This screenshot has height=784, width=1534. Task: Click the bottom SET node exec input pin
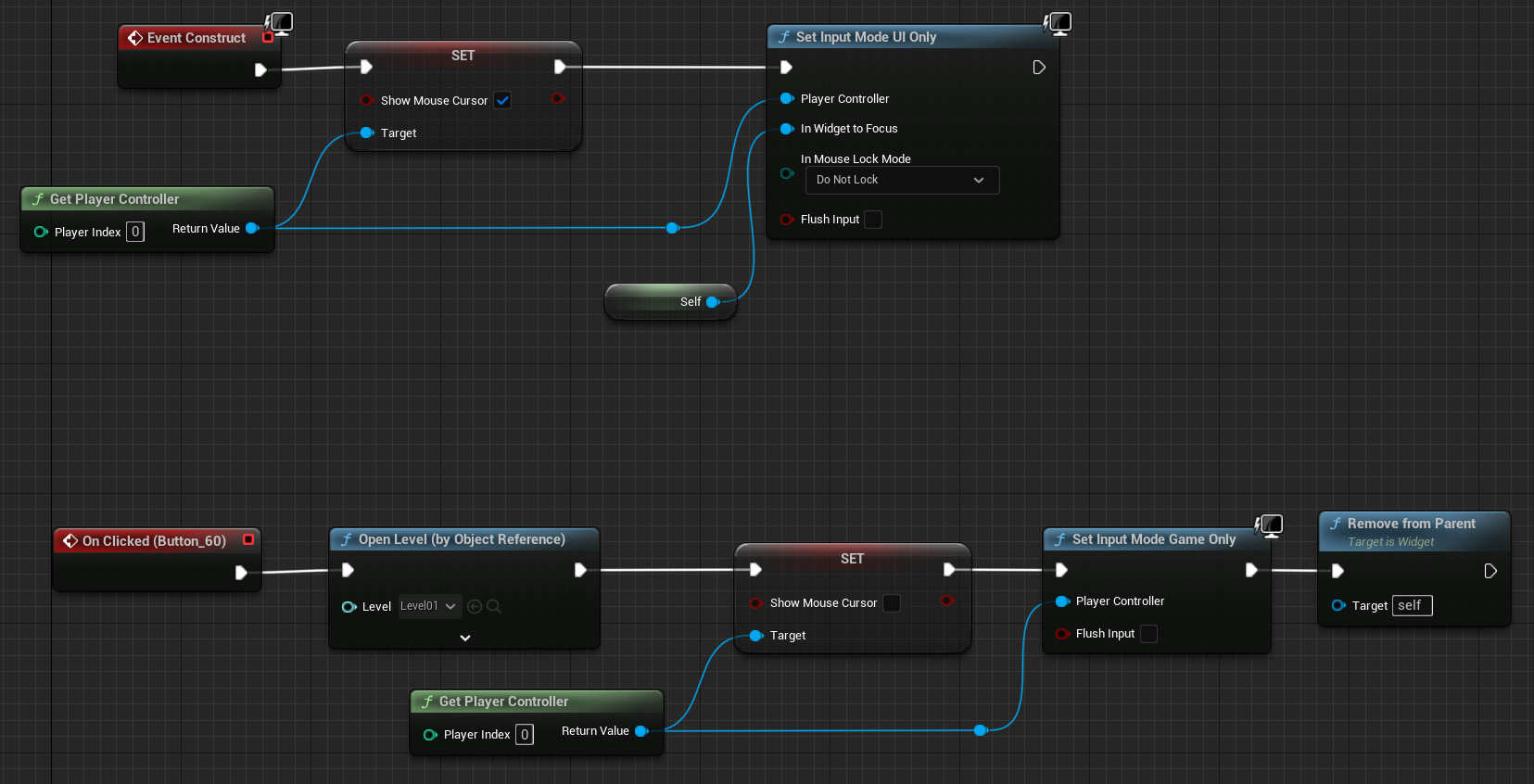pyautogui.click(x=755, y=570)
